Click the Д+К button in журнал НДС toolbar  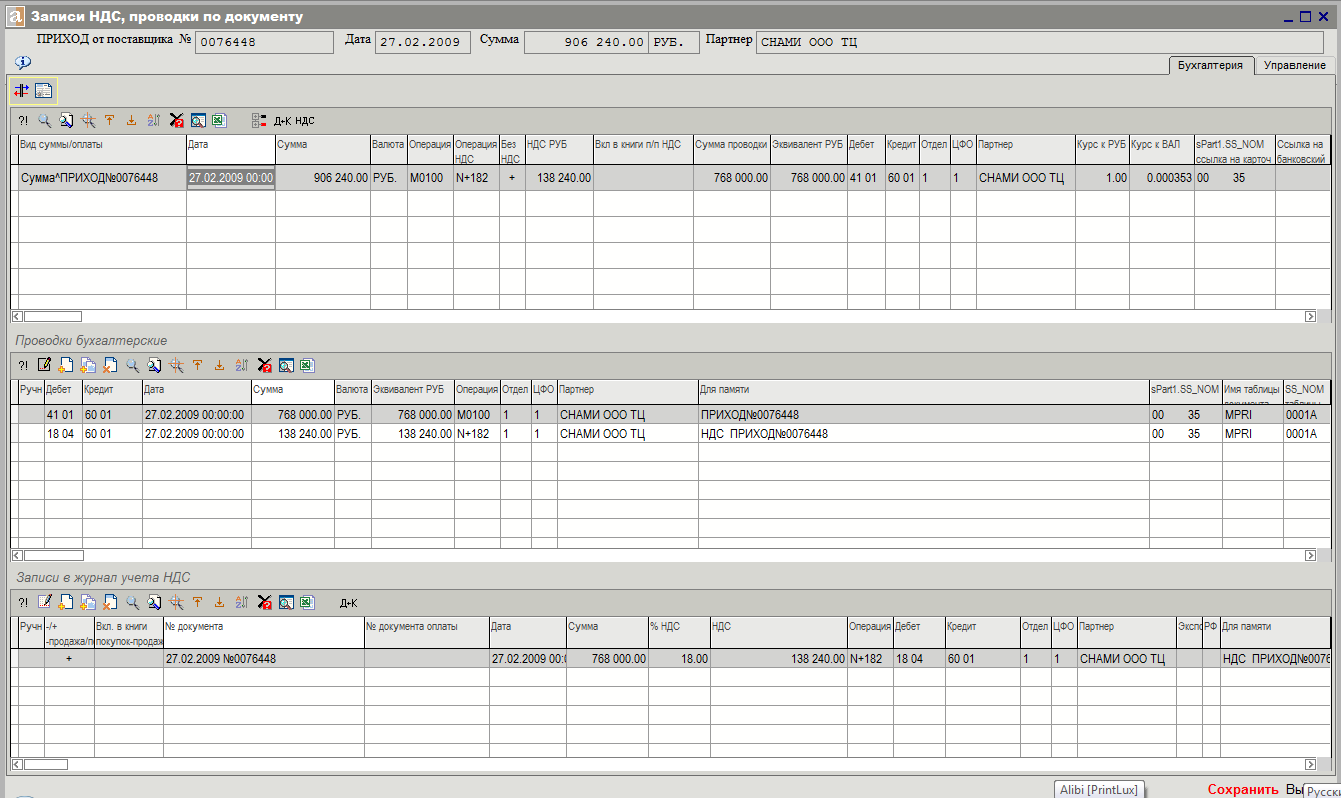point(348,603)
